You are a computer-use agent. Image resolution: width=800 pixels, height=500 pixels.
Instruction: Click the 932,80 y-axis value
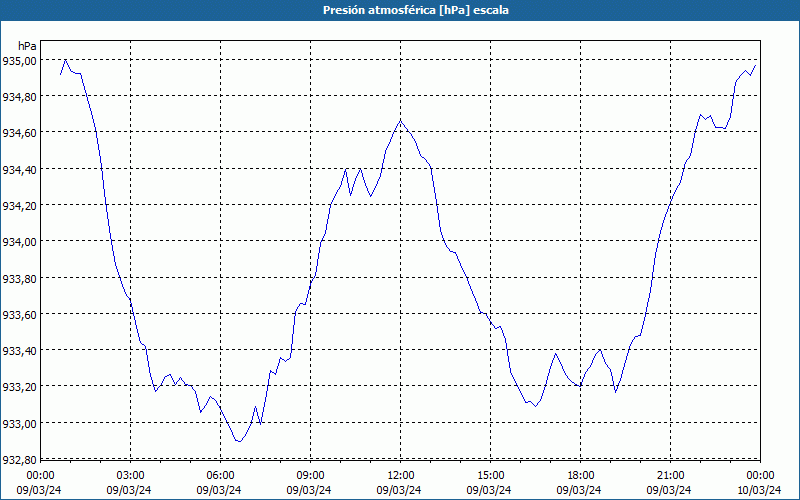(x=19, y=460)
